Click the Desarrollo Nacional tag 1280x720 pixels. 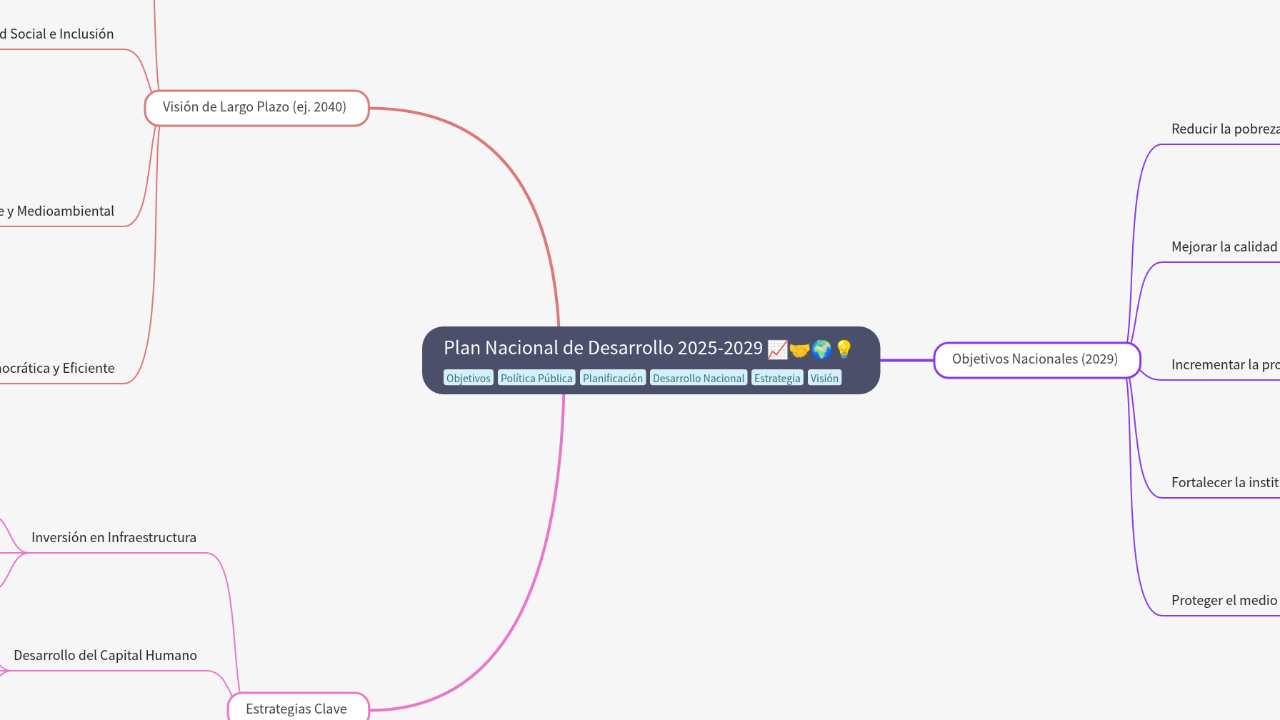point(698,378)
